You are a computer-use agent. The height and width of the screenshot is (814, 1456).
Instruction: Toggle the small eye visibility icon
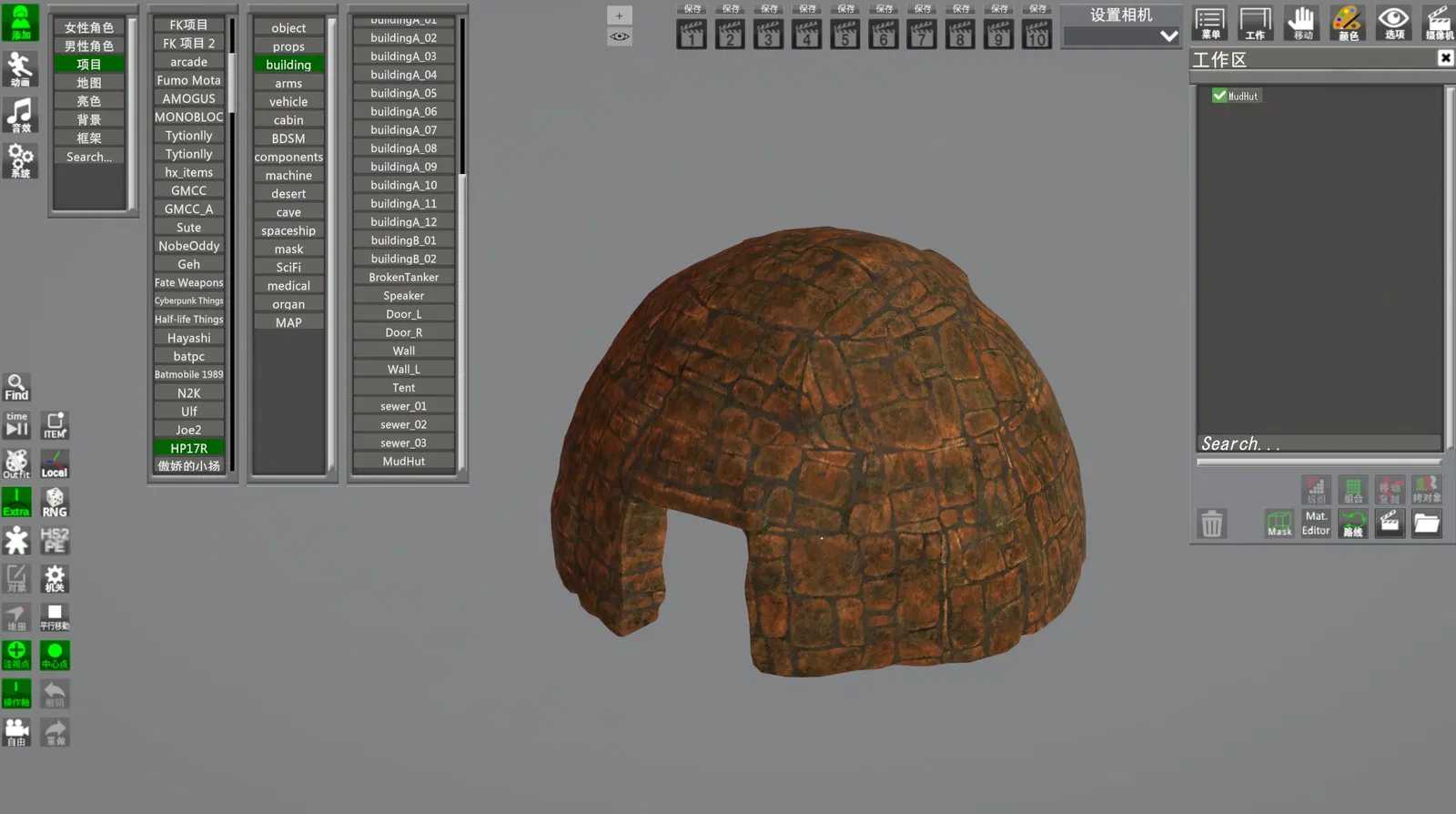(620, 36)
